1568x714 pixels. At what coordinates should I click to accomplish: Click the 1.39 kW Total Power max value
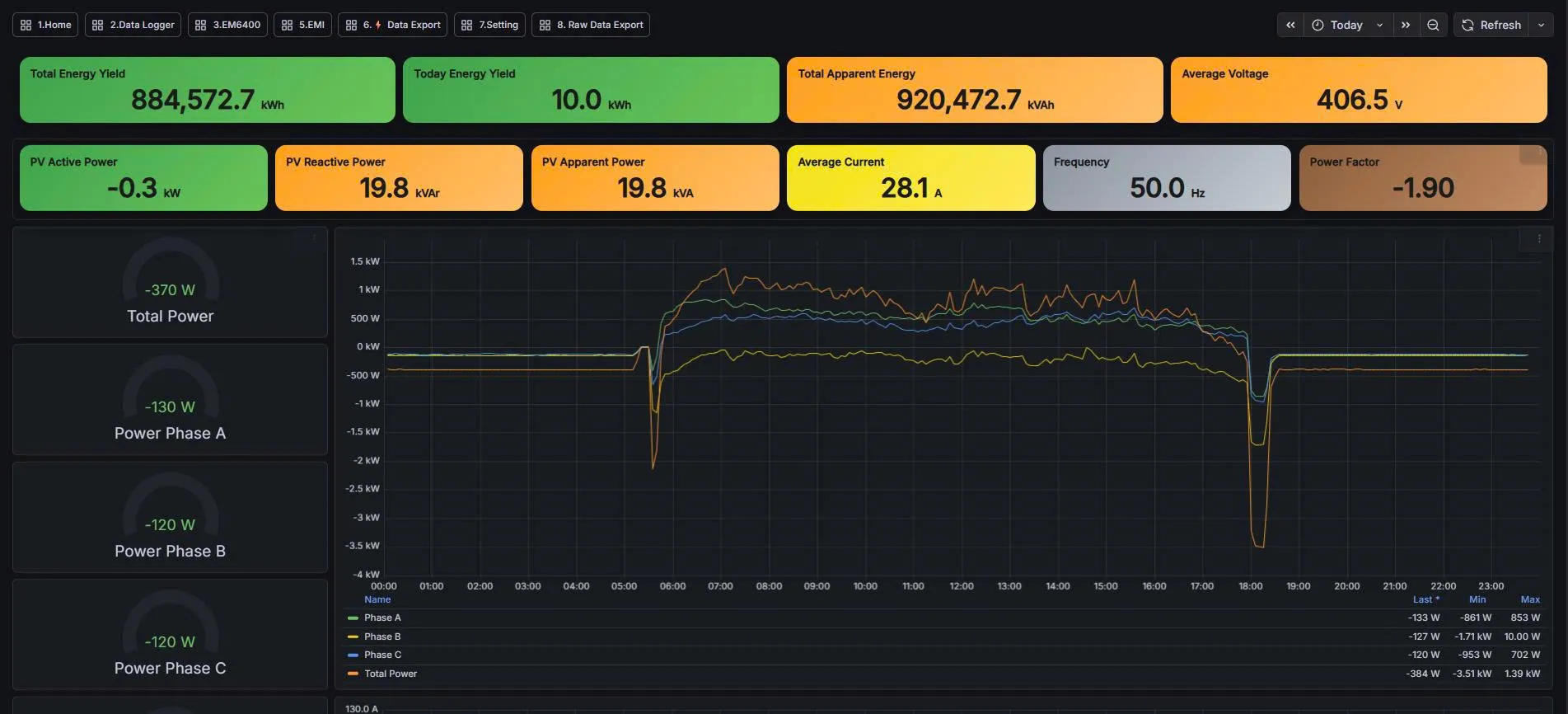click(x=1522, y=674)
